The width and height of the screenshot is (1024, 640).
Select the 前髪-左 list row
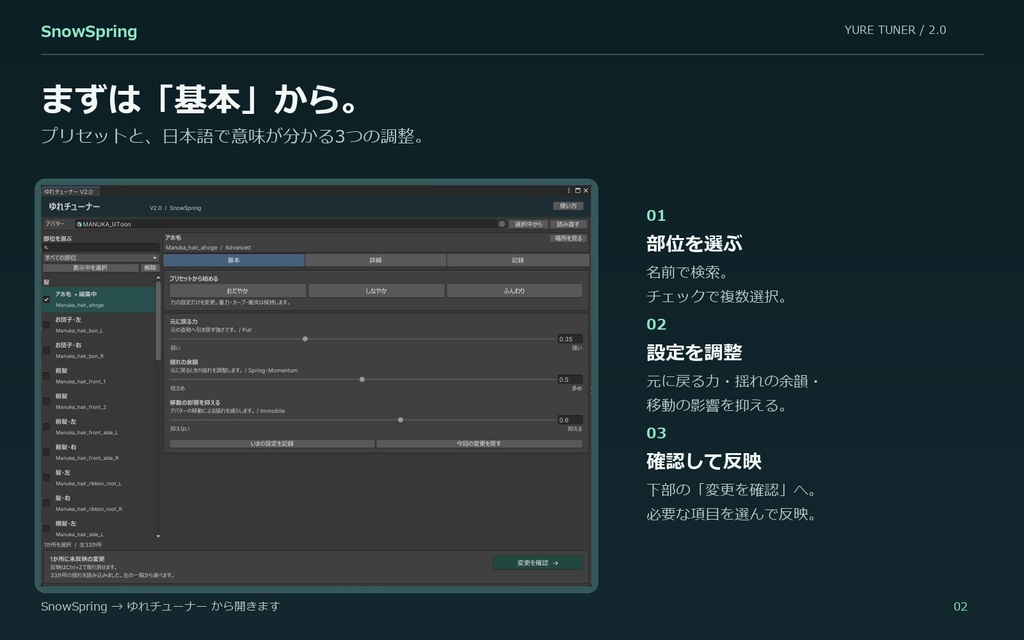pyautogui.click(x=99, y=427)
